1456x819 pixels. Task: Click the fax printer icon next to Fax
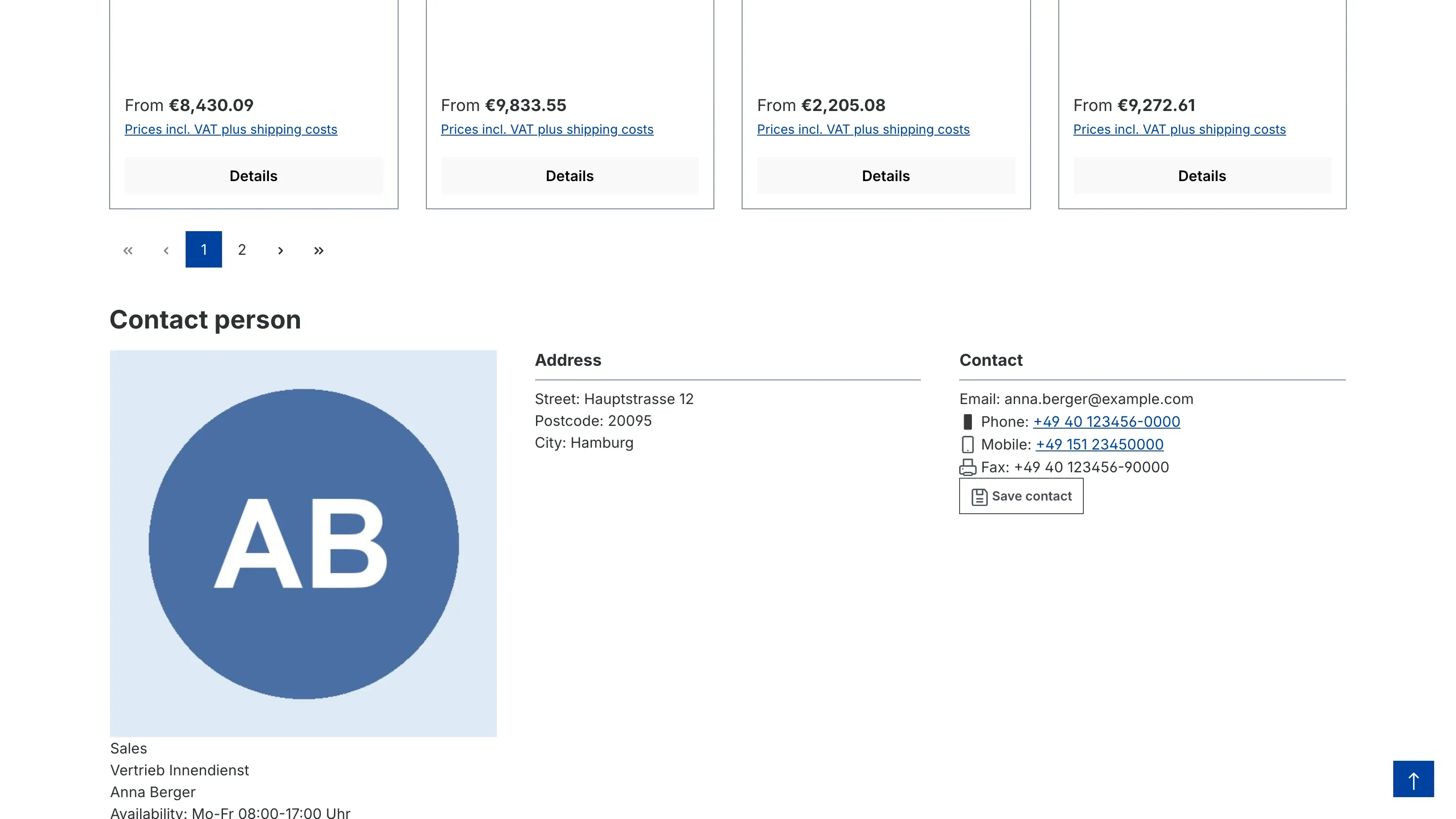click(968, 467)
